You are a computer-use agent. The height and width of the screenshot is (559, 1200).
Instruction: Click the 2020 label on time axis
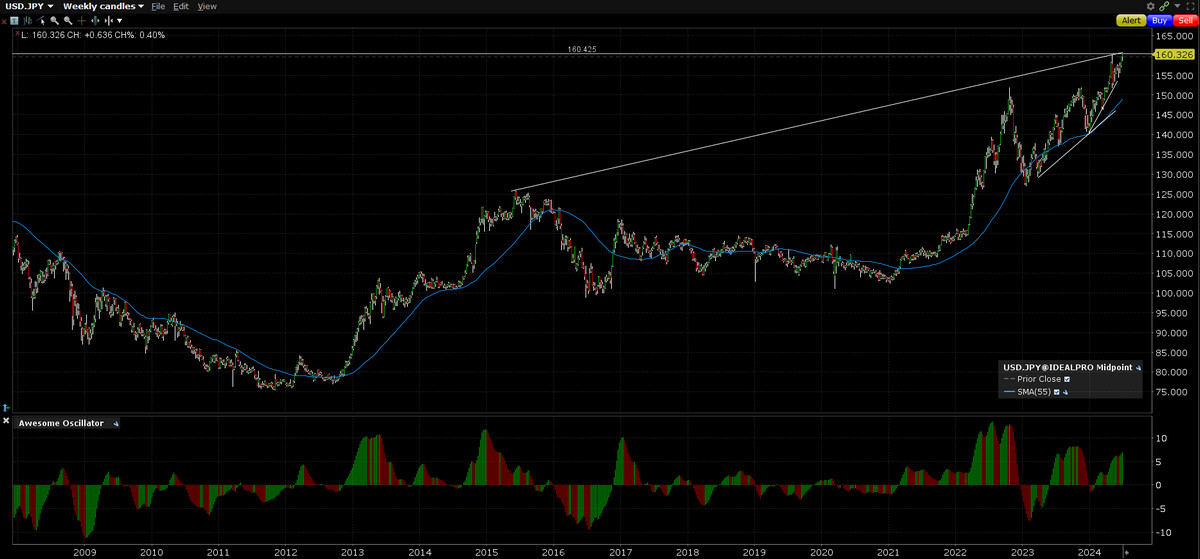click(821, 551)
